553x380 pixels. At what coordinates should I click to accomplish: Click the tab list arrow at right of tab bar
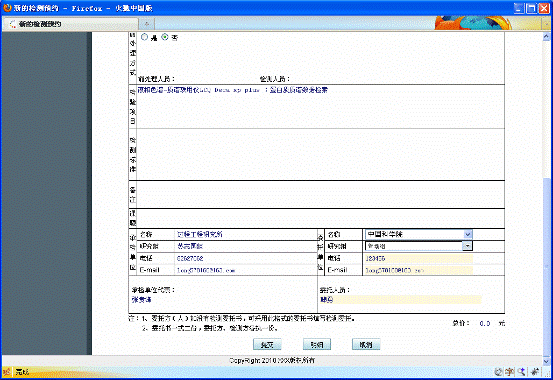click(546, 24)
